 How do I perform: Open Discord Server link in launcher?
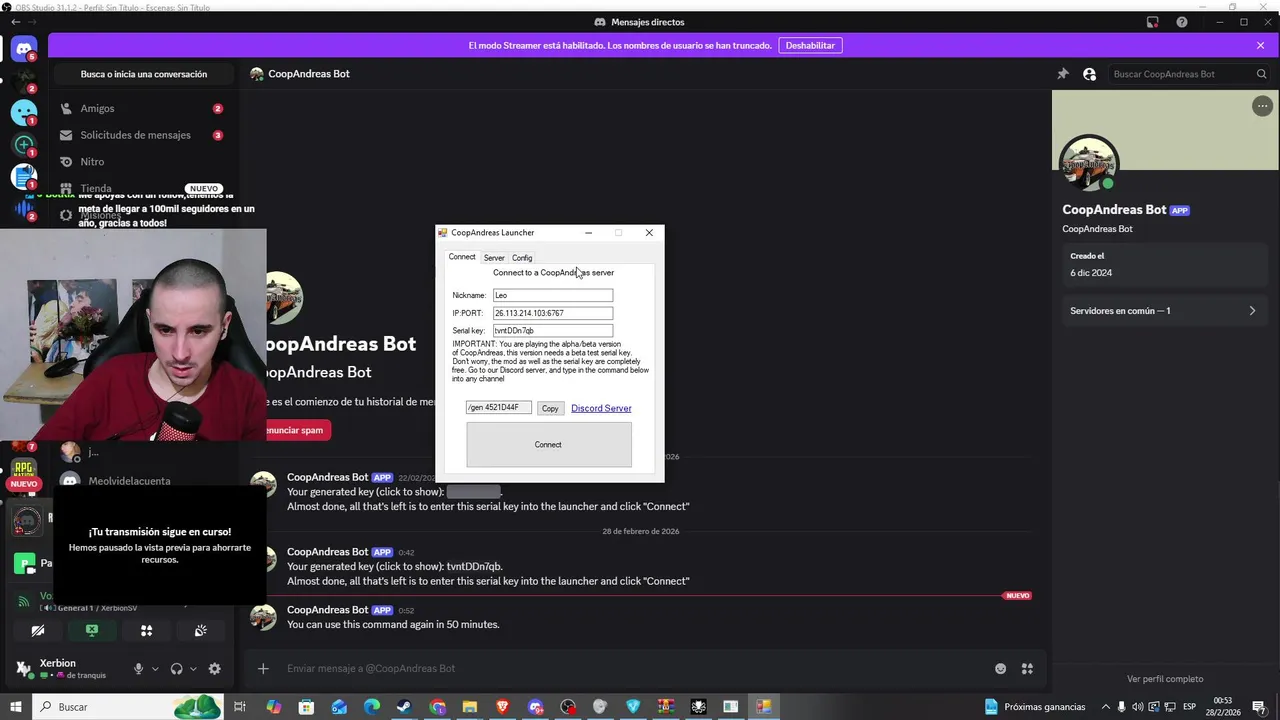[601, 408]
